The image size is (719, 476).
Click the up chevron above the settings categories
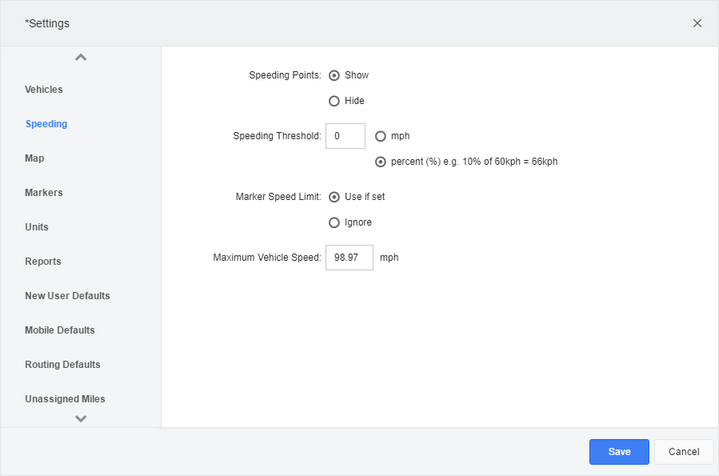[x=81, y=57]
